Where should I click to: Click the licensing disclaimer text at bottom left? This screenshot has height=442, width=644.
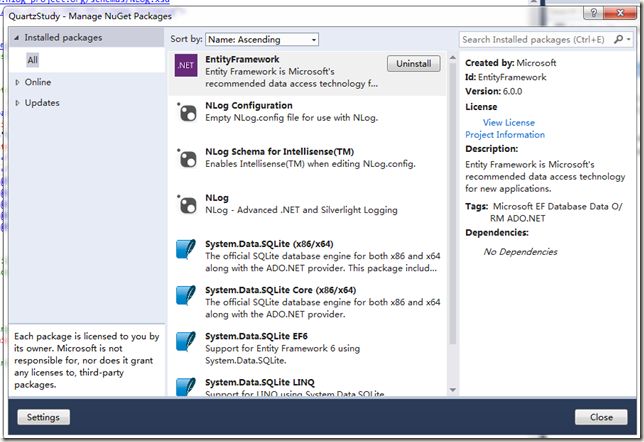[x=86, y=360]
